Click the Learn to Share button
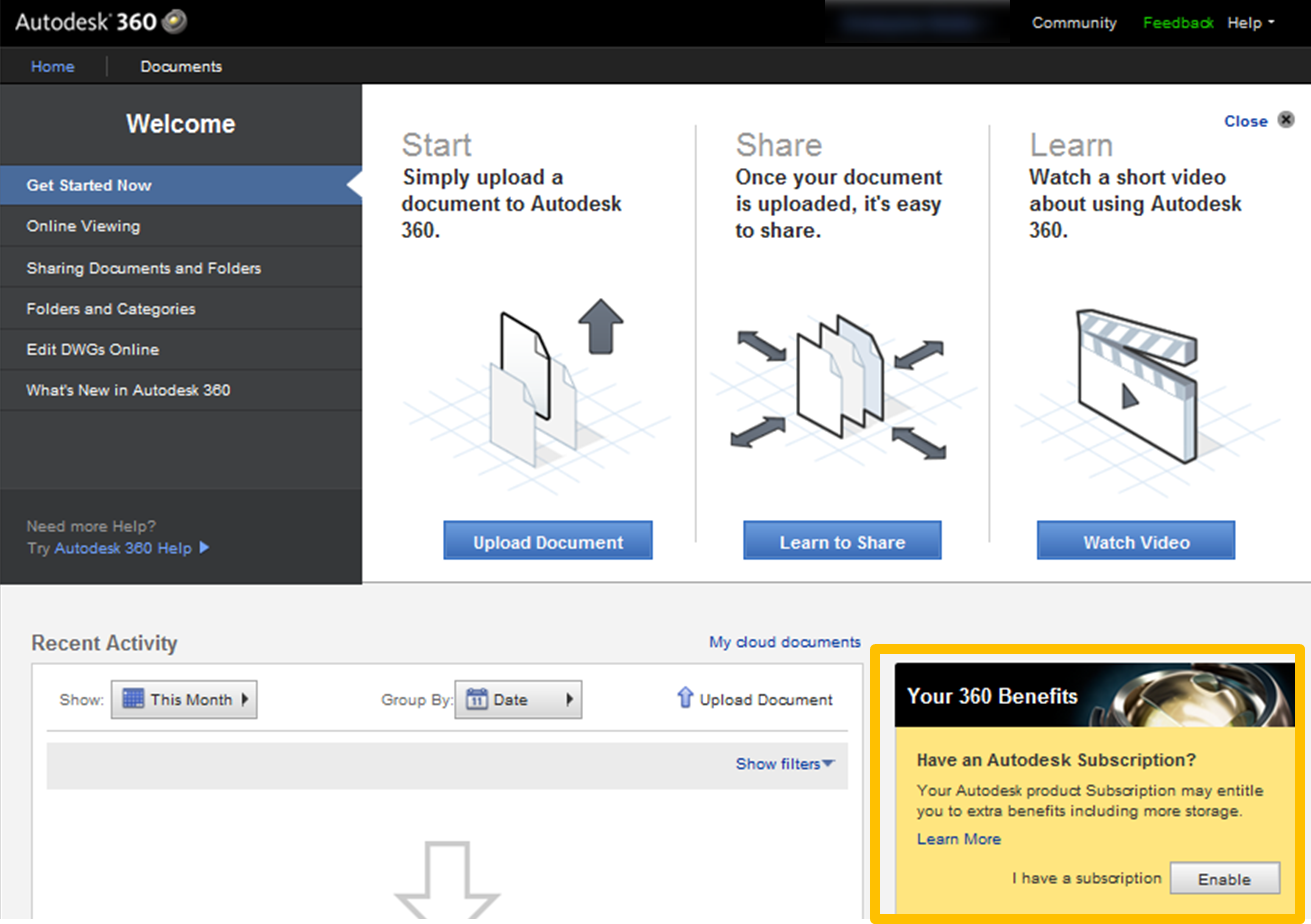Image resolution: width=1311 pixels, height=924 pixels. tap(842, 541)
